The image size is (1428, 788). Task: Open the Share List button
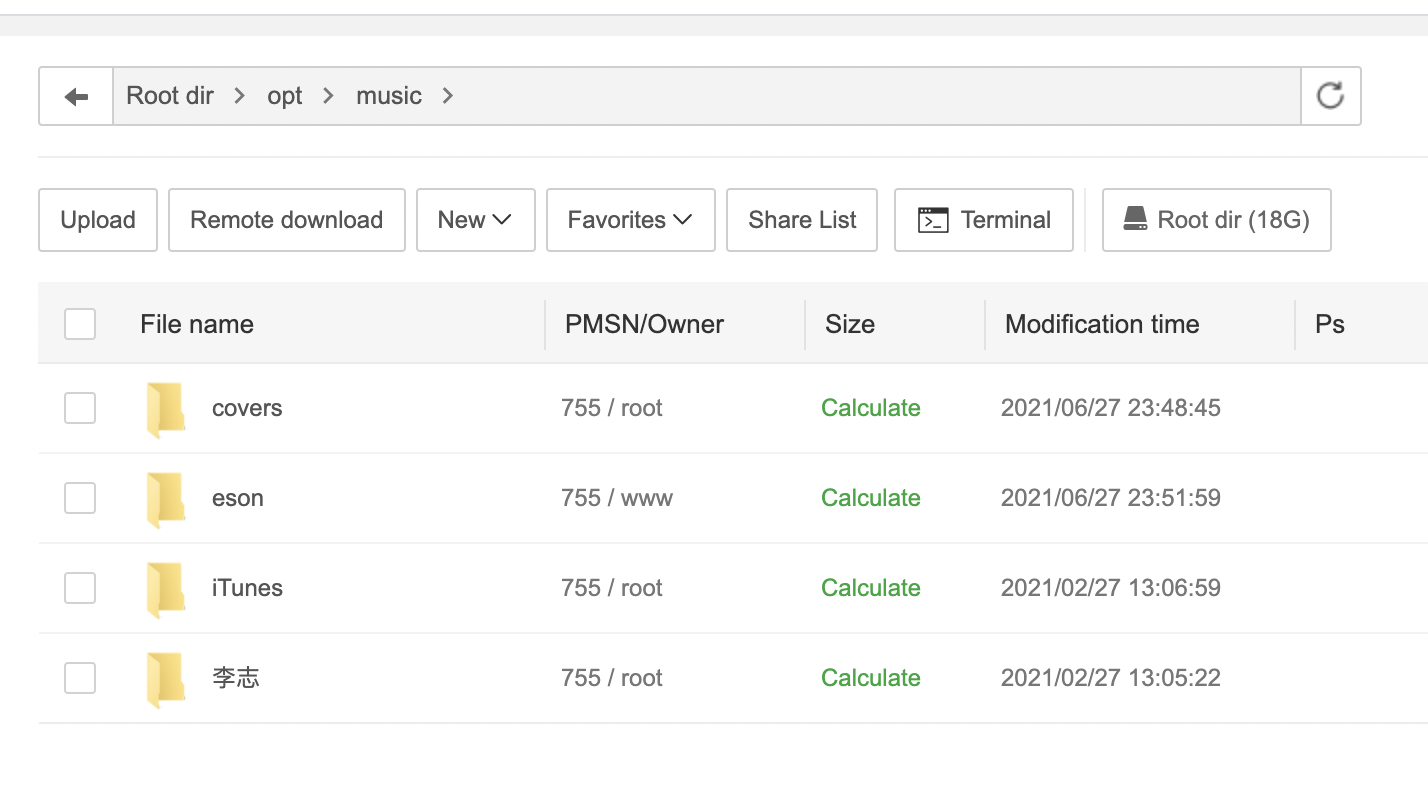tap(802, 220)
